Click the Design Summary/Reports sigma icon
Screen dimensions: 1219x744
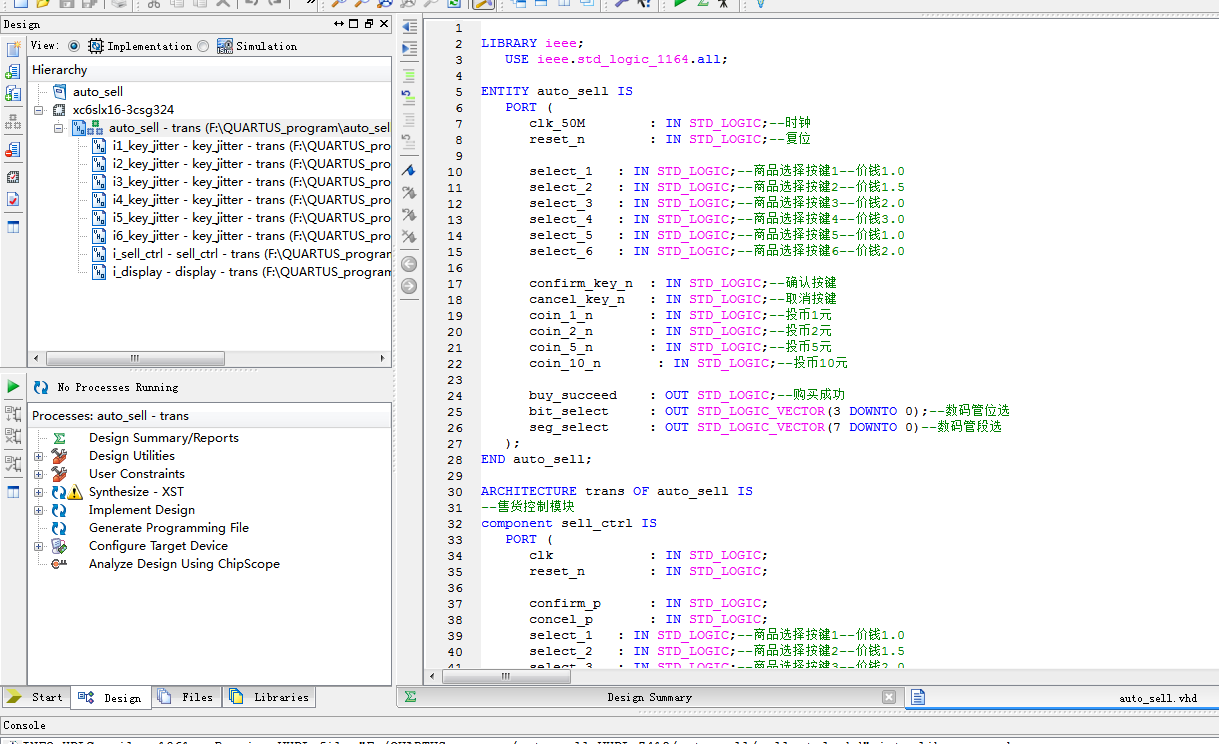59,438
